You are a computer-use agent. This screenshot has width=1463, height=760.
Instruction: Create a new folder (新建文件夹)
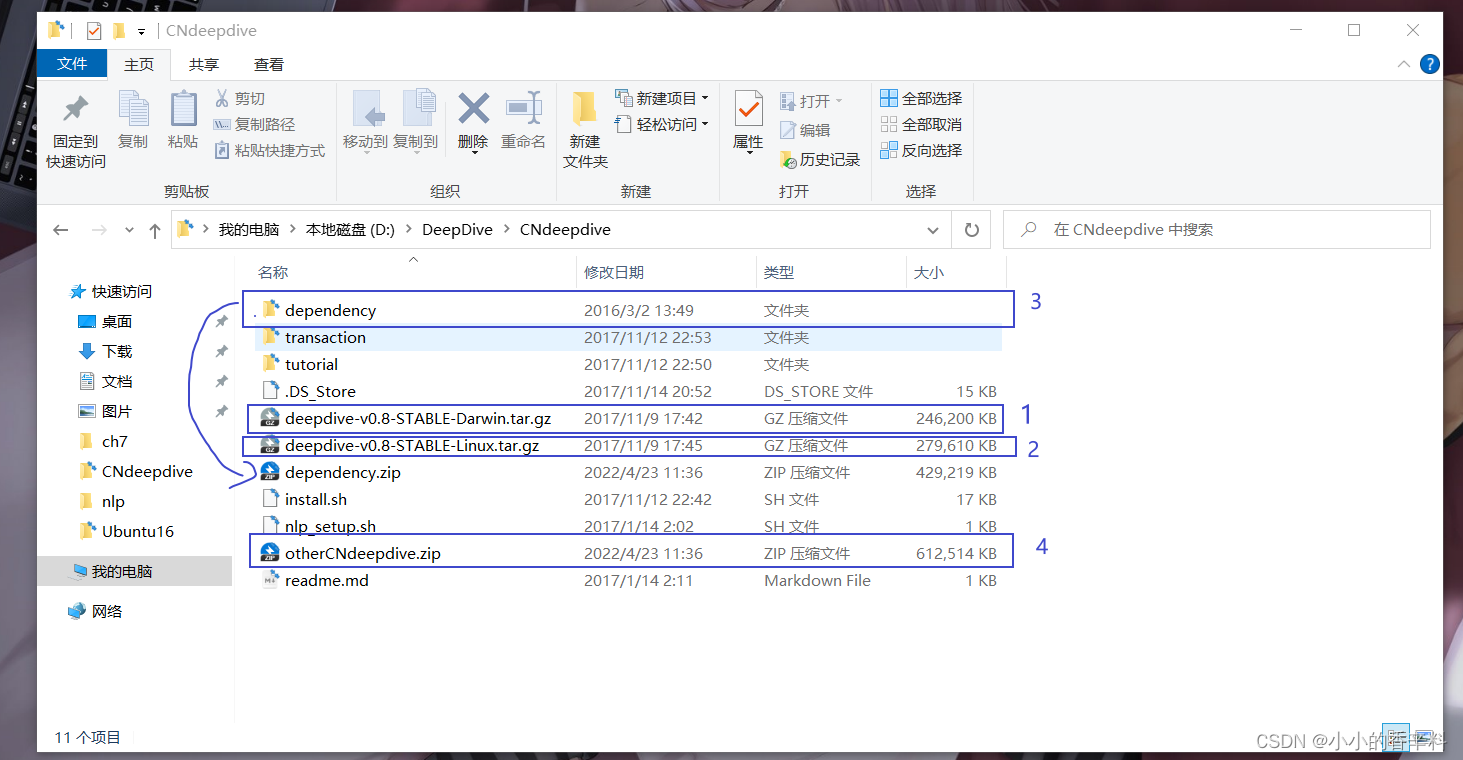point(583,128)
